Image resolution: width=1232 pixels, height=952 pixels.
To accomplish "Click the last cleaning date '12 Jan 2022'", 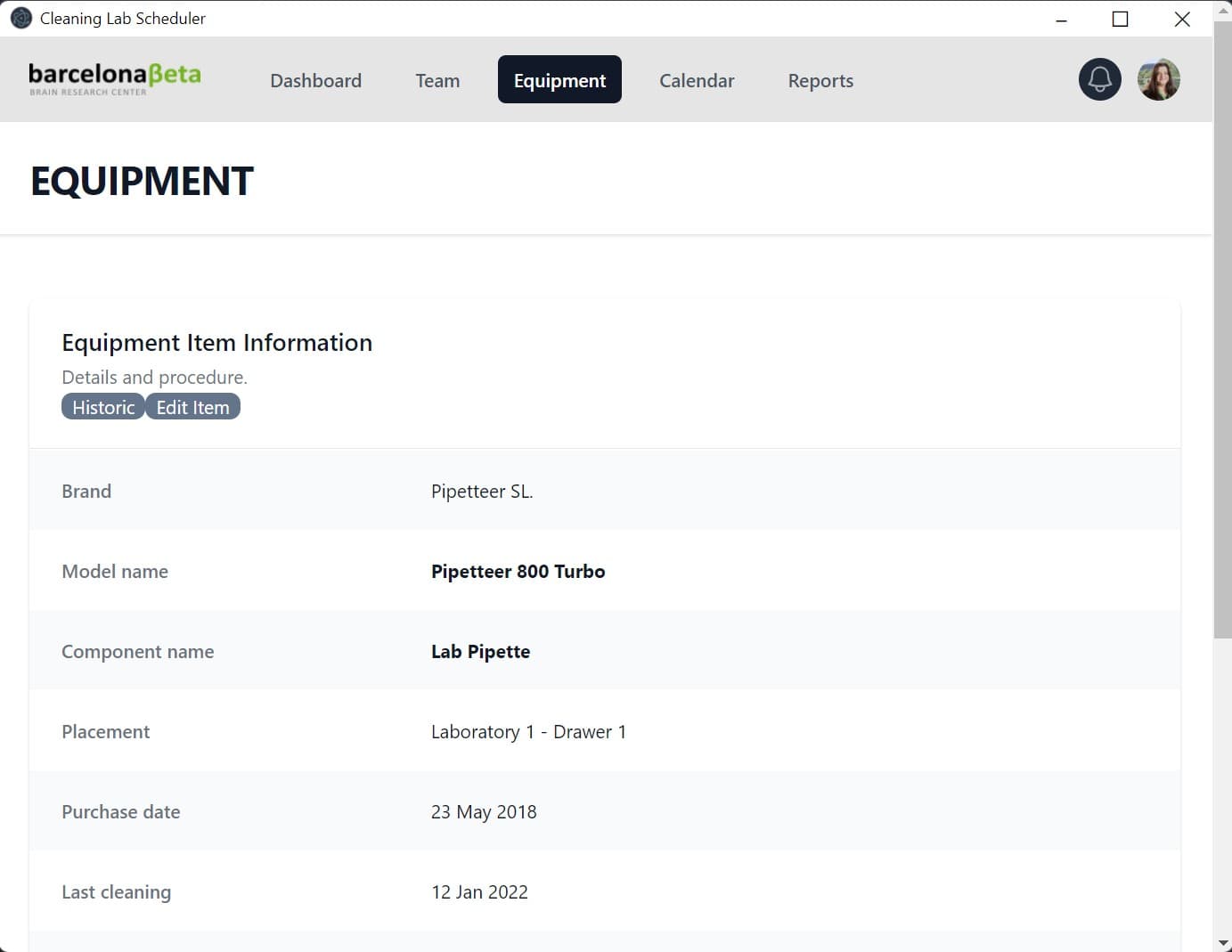I will (x=479, y=892).
